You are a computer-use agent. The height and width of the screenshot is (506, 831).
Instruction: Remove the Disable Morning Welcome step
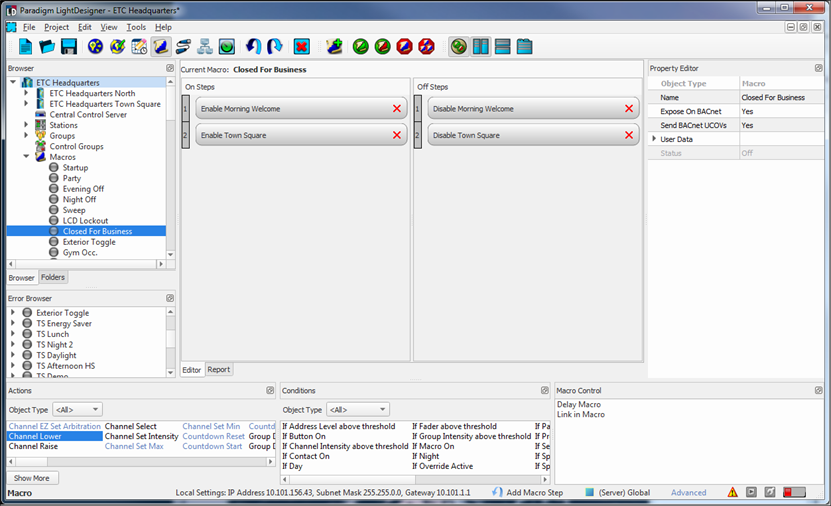(629, 109)
